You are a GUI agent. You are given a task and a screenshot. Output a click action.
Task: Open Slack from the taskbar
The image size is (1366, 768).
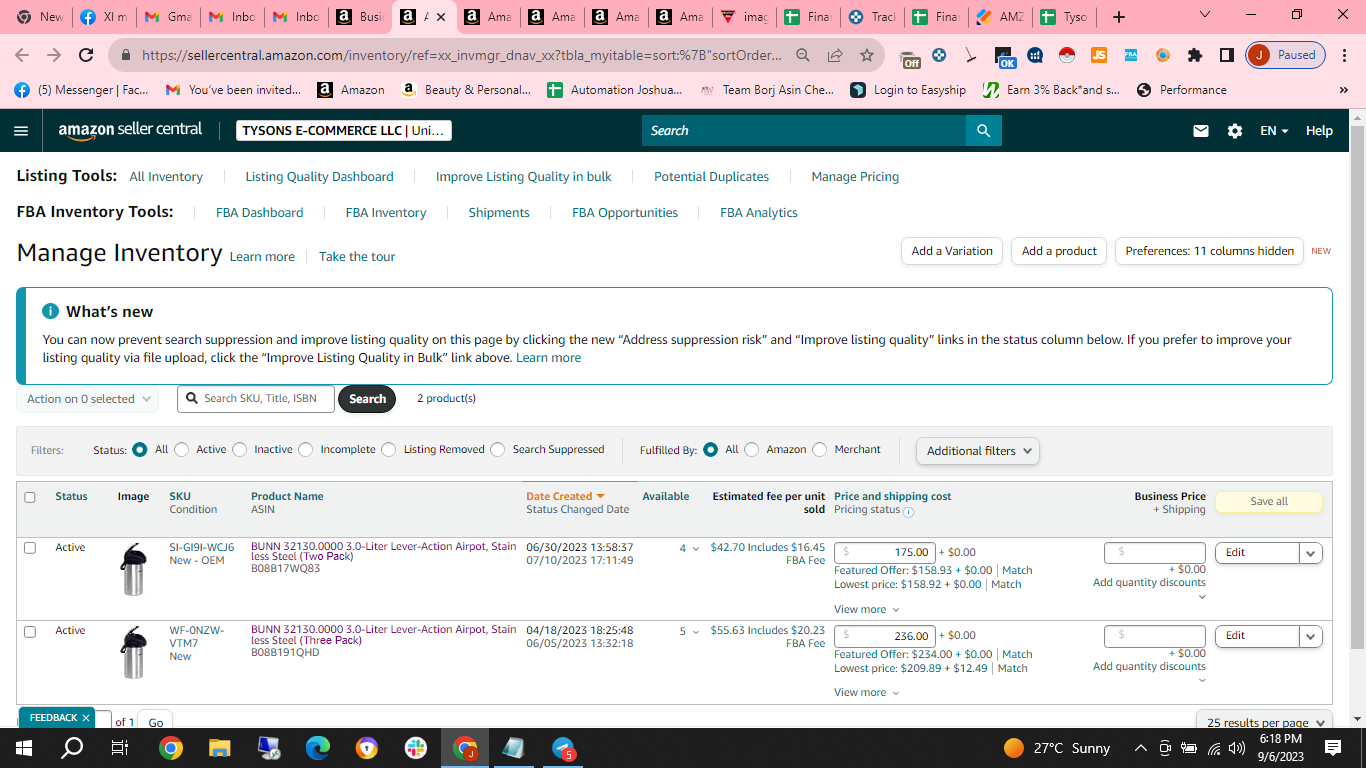pos(415,748)
